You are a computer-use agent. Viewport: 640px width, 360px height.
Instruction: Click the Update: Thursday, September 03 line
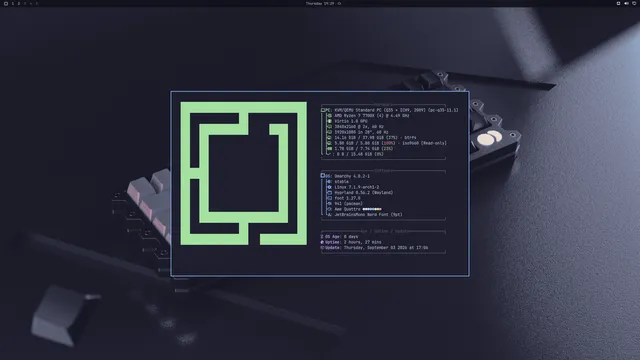click(374, 248)
